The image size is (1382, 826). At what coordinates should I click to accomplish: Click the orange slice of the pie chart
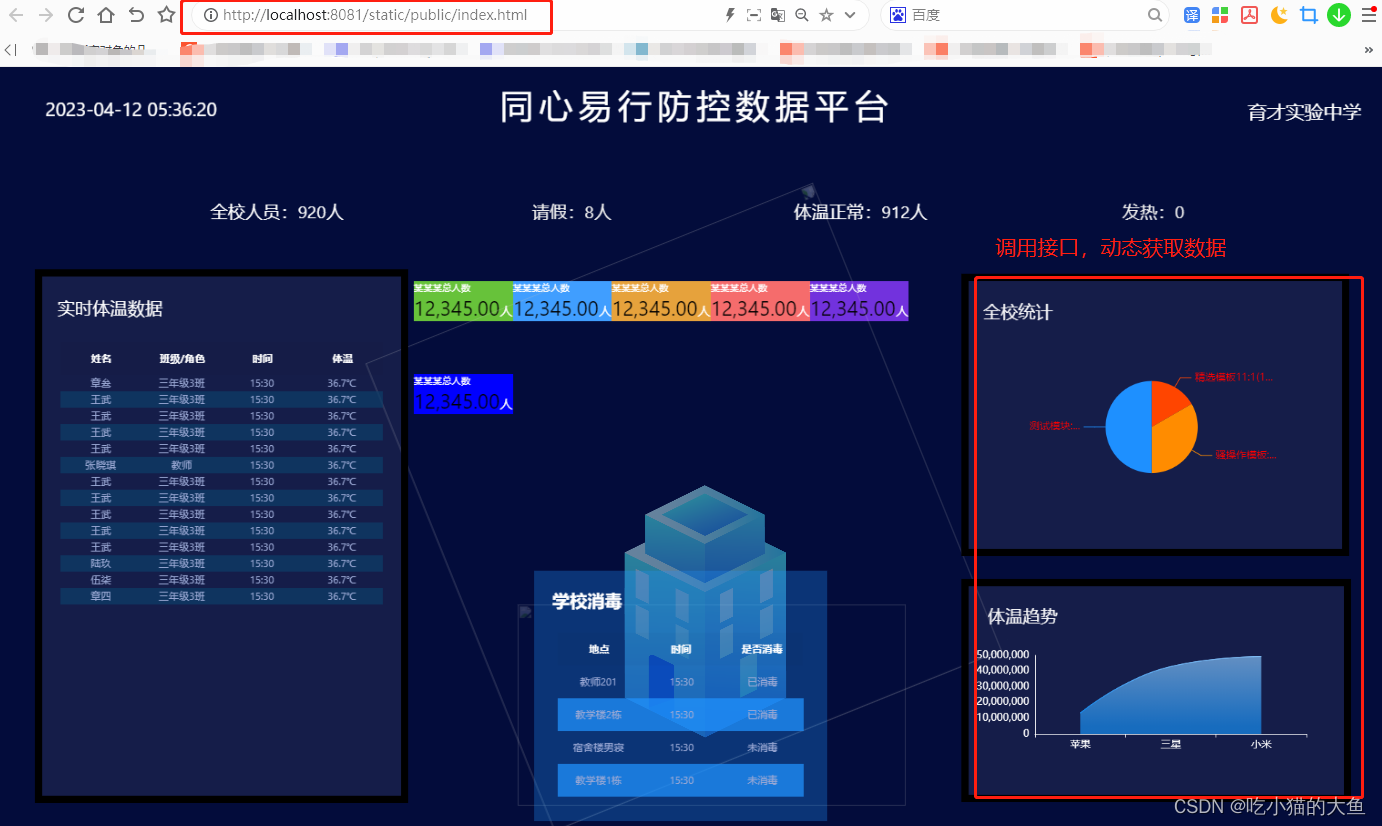[x=1176, y=440]
